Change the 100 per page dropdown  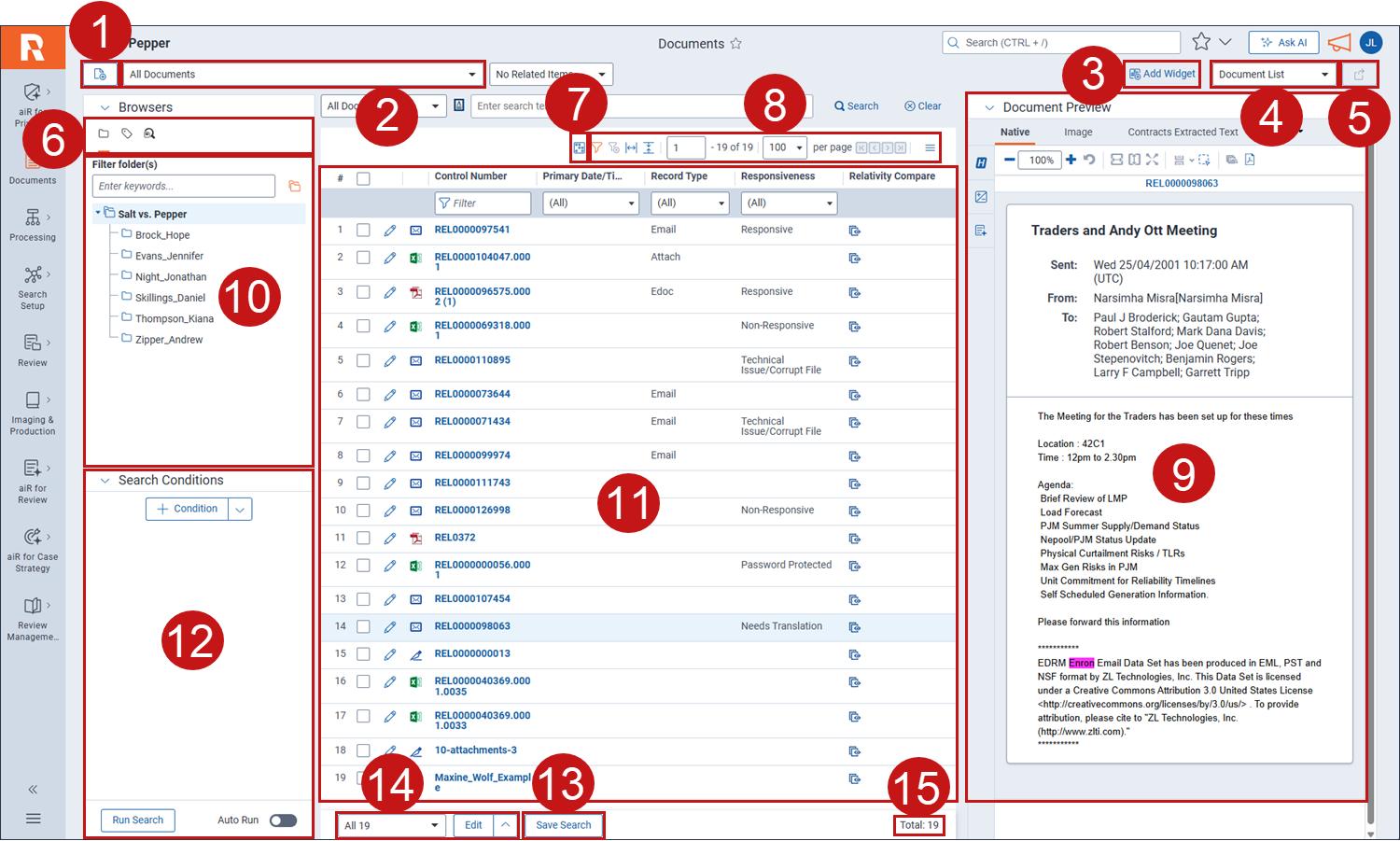click(785, 147)
